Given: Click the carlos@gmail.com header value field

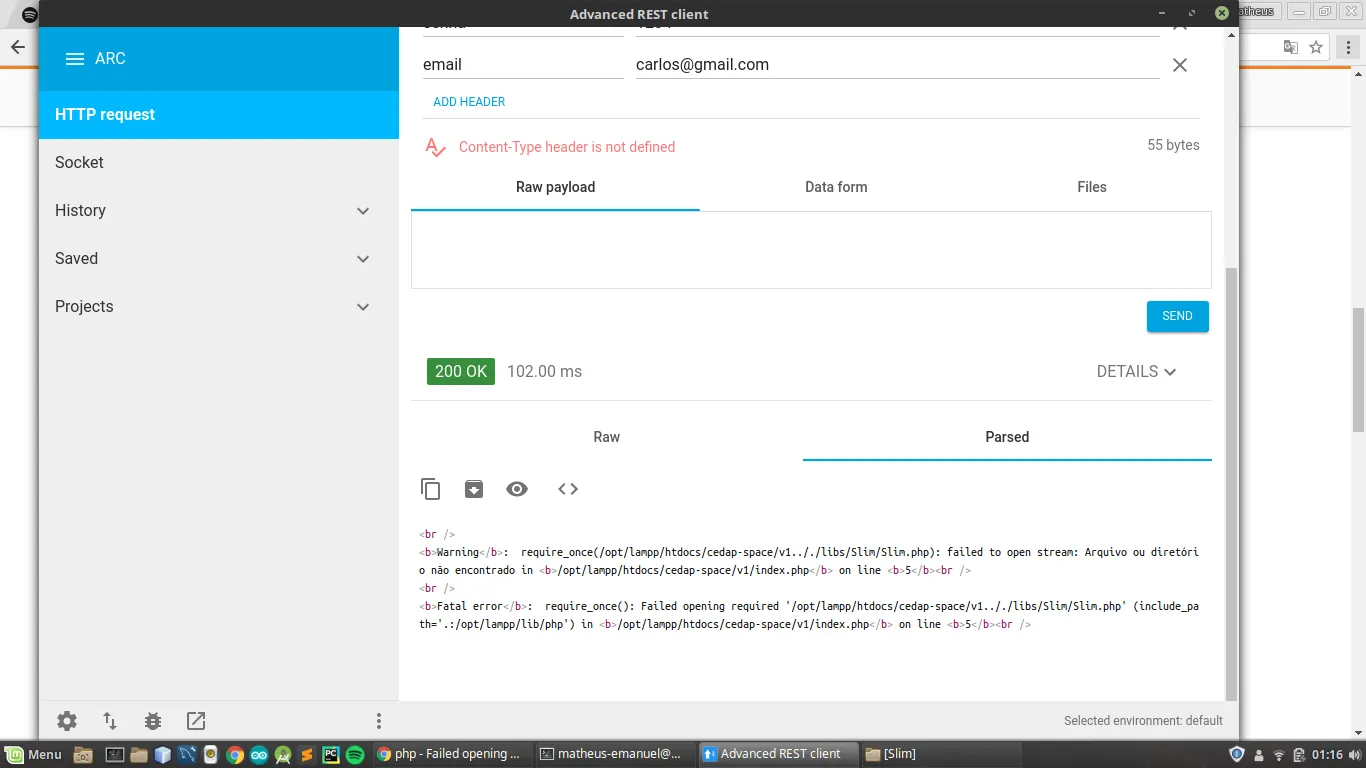Looking at the screenshot, I should coord(897,65).
